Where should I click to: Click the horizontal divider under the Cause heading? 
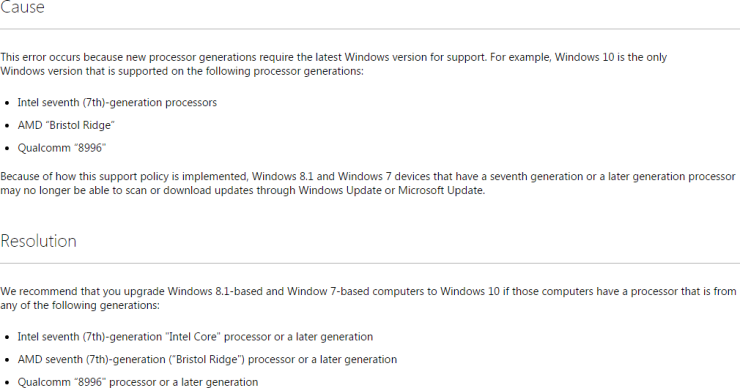370,29
